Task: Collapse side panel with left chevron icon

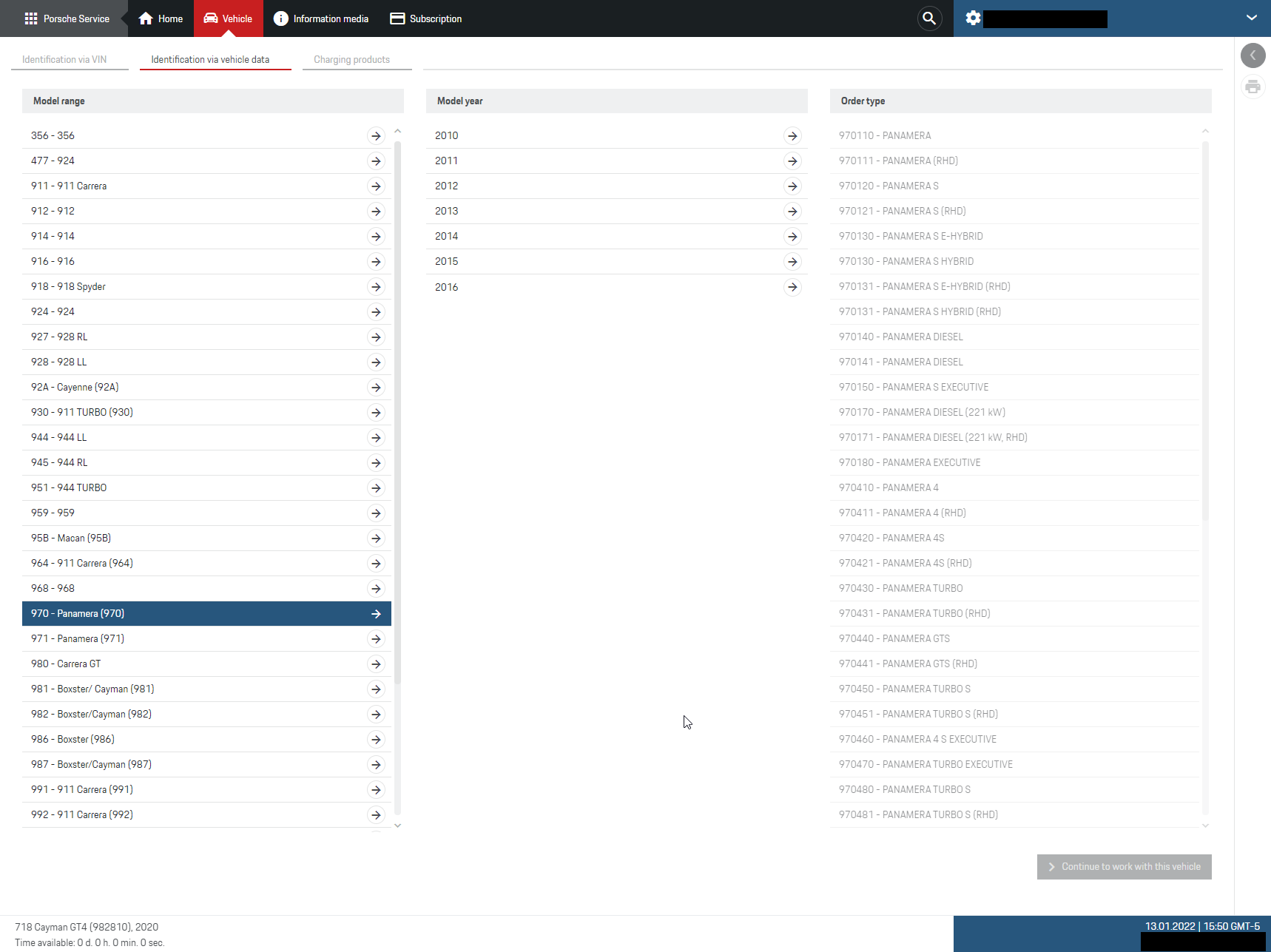Action: (x=1253, y=55)
